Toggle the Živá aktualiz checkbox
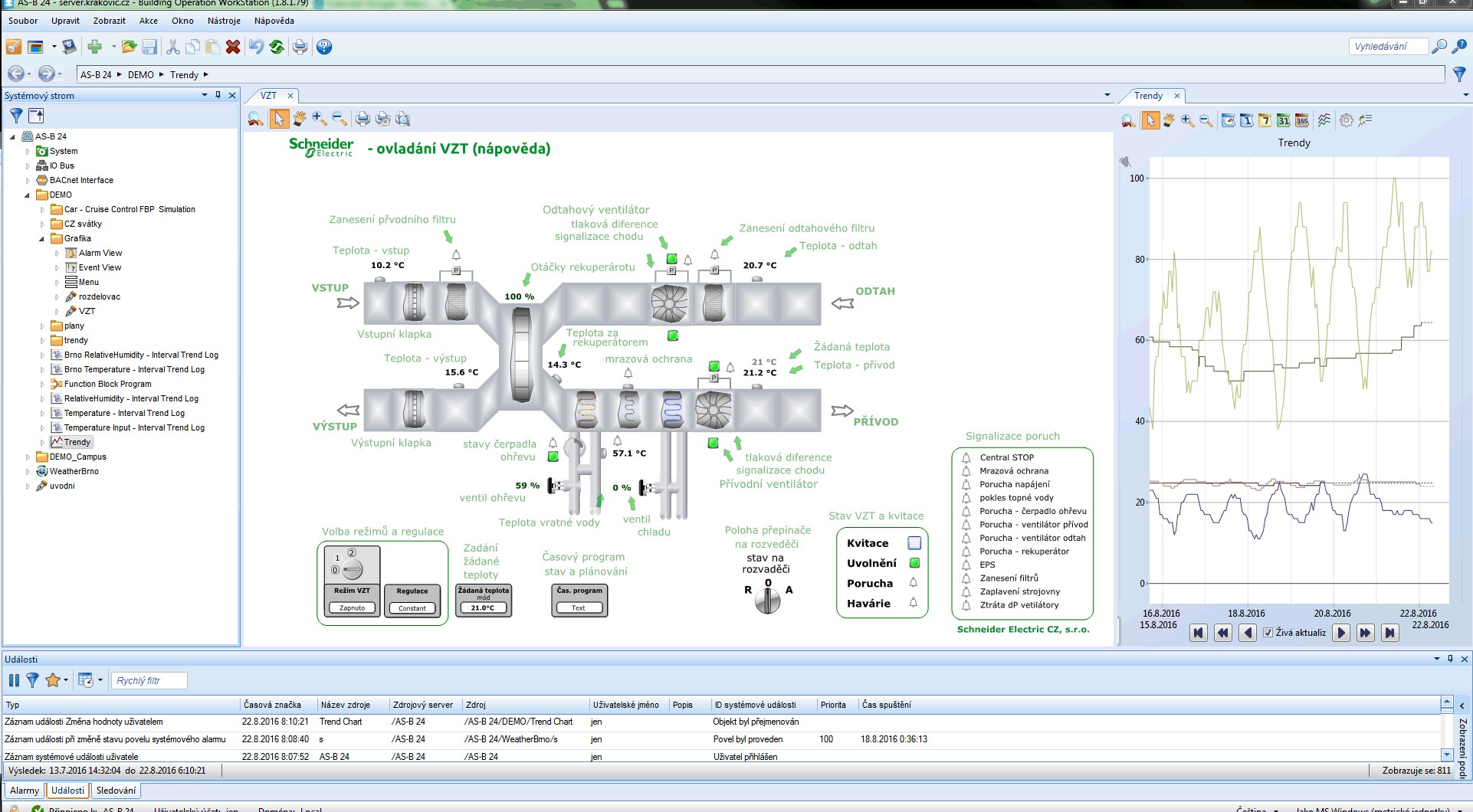The height and width of the screenshot is (812, 1473). coord(1268,633)
